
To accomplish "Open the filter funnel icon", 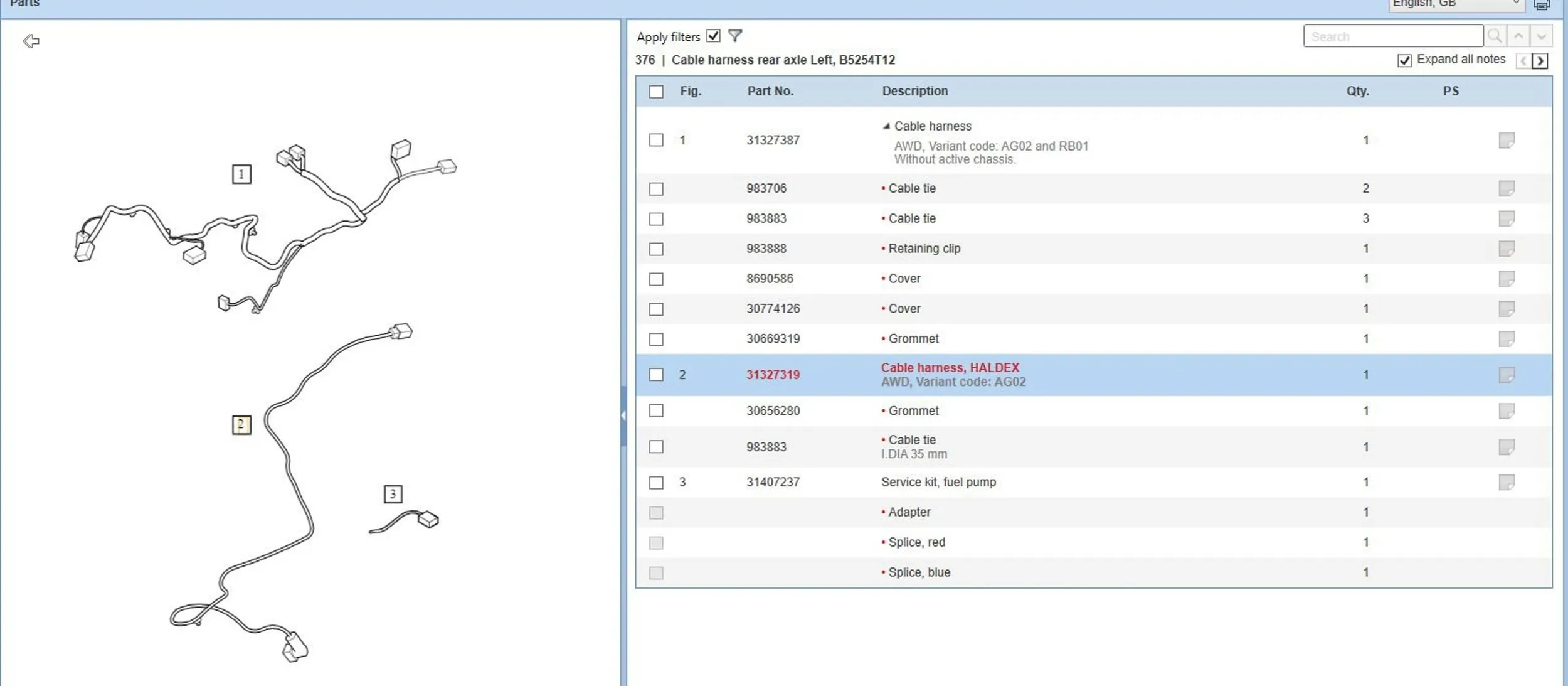I will coord(735,36).
